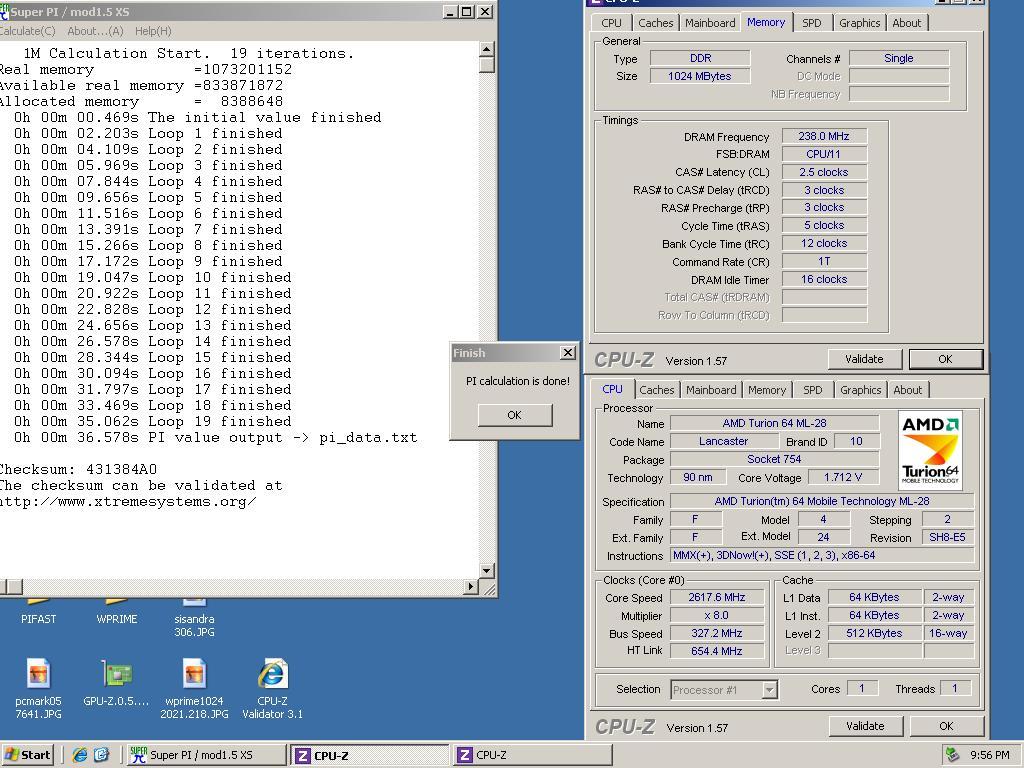
Task: Switch to Super PI taskbar button
Action: (x=206, y=755)
